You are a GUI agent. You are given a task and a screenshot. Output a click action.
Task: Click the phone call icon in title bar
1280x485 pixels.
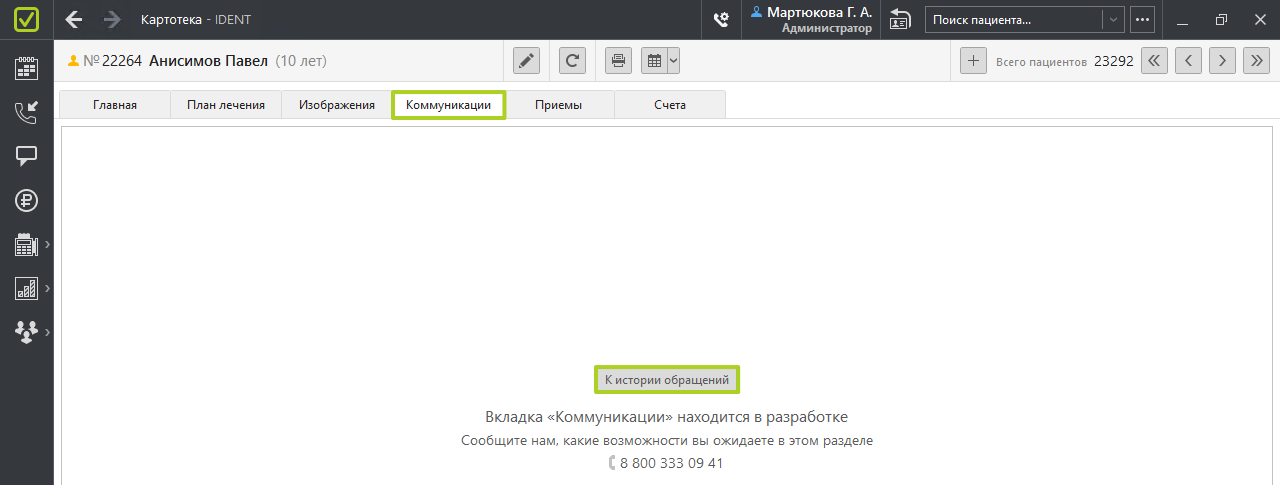tap(720, 20)
